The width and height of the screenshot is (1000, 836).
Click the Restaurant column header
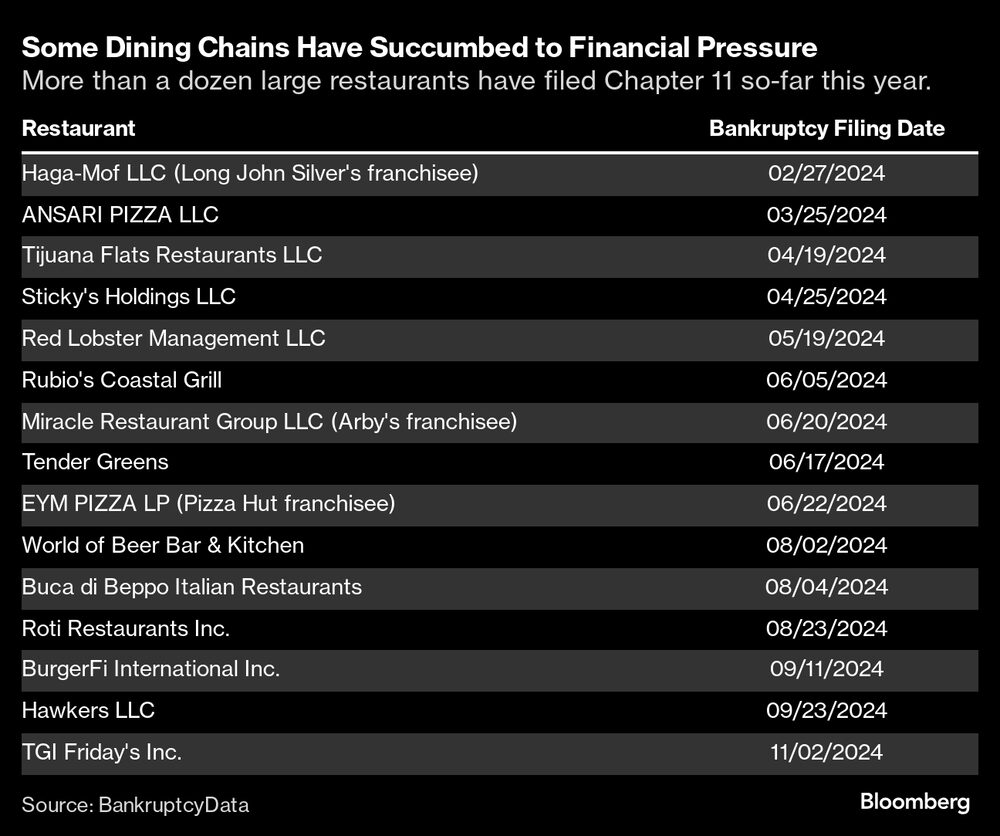click(x=78, y=128)
